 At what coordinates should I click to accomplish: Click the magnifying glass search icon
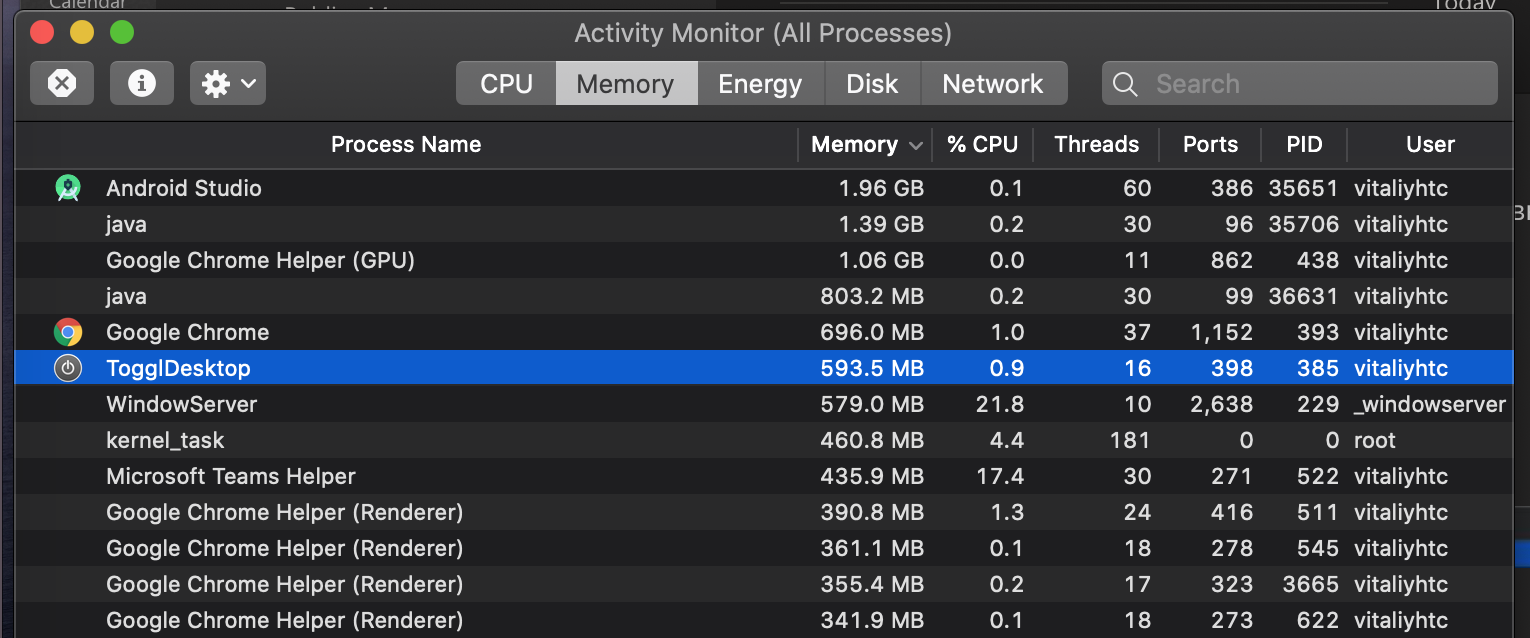(1125, 84)
